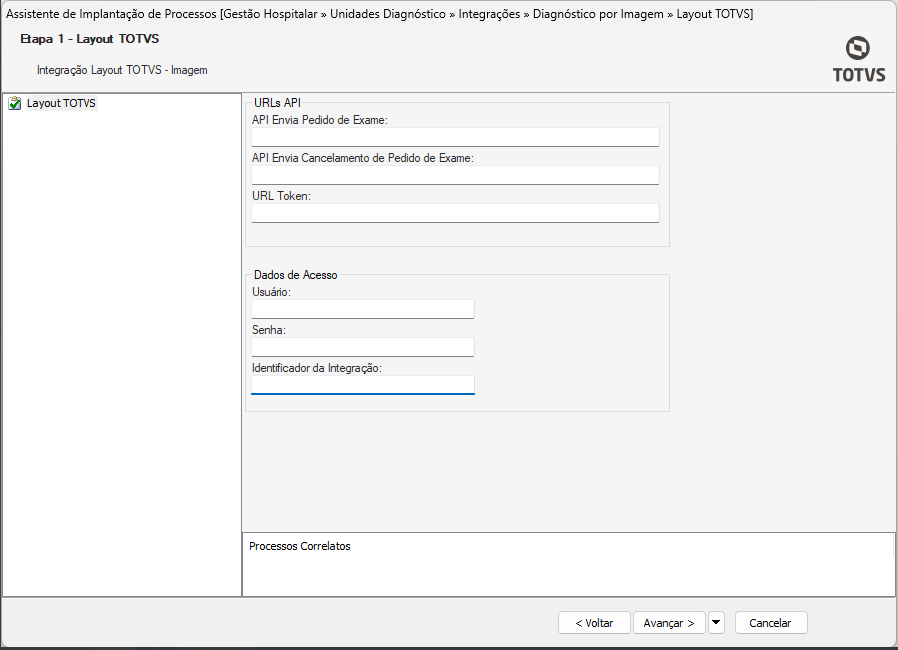Image resolution: width=898 pixels, height=650 pixels.
Task: Cancel the wizard with Cancelar
Action: (x=770, y=622)
